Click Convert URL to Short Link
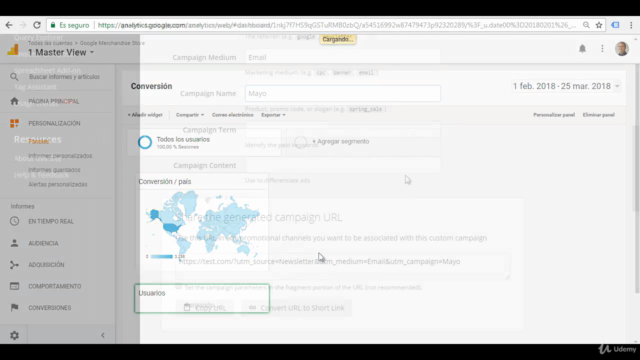The height and width of the screenshot is (360, 640). click(296, 308)
